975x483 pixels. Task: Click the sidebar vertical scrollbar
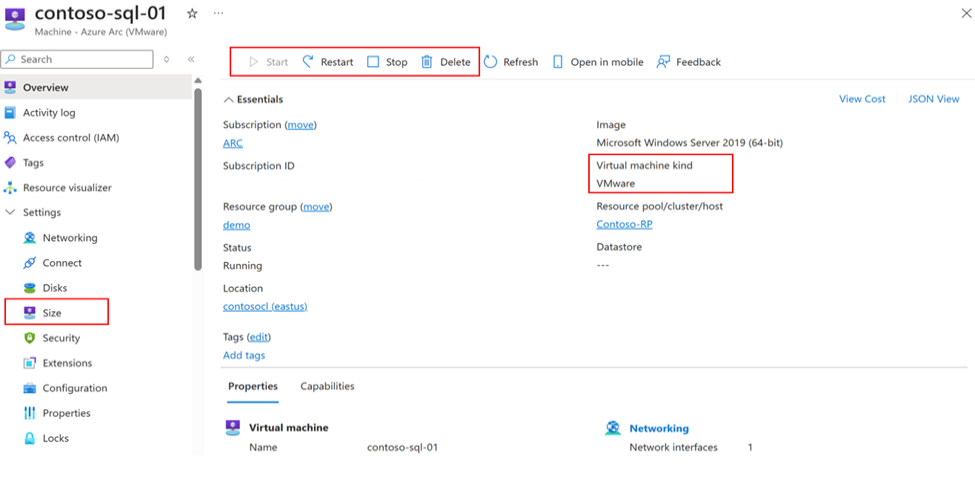coord(198,179)
